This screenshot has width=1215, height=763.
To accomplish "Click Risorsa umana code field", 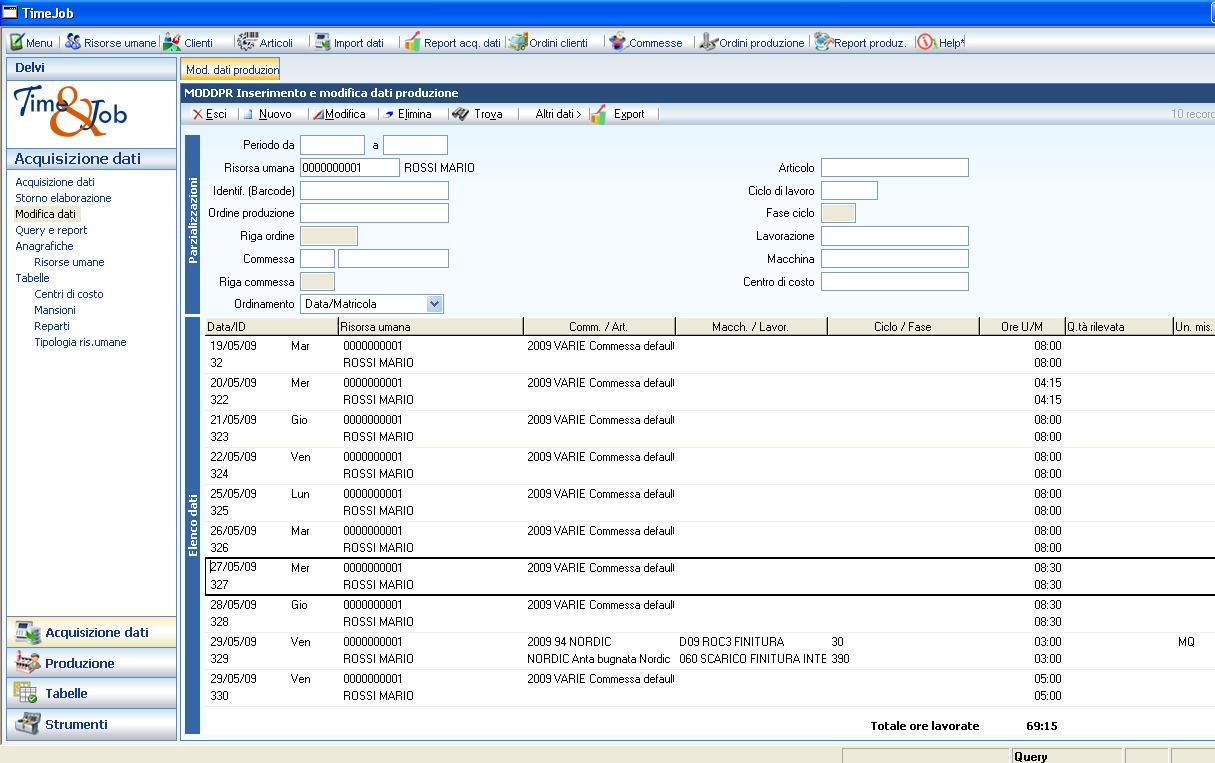I will tap(350, 168).
